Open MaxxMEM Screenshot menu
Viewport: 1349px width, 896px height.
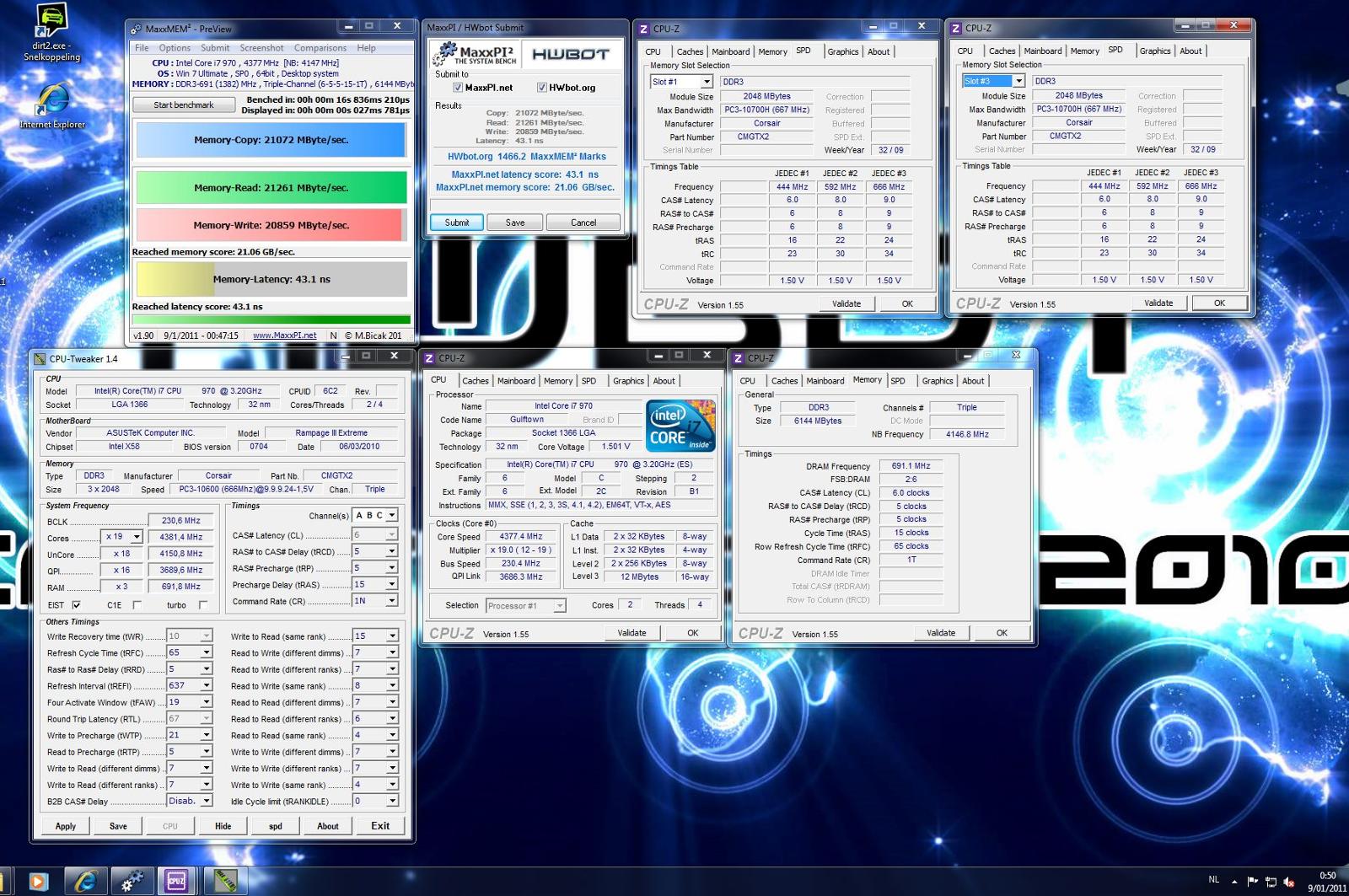(261, 48)
